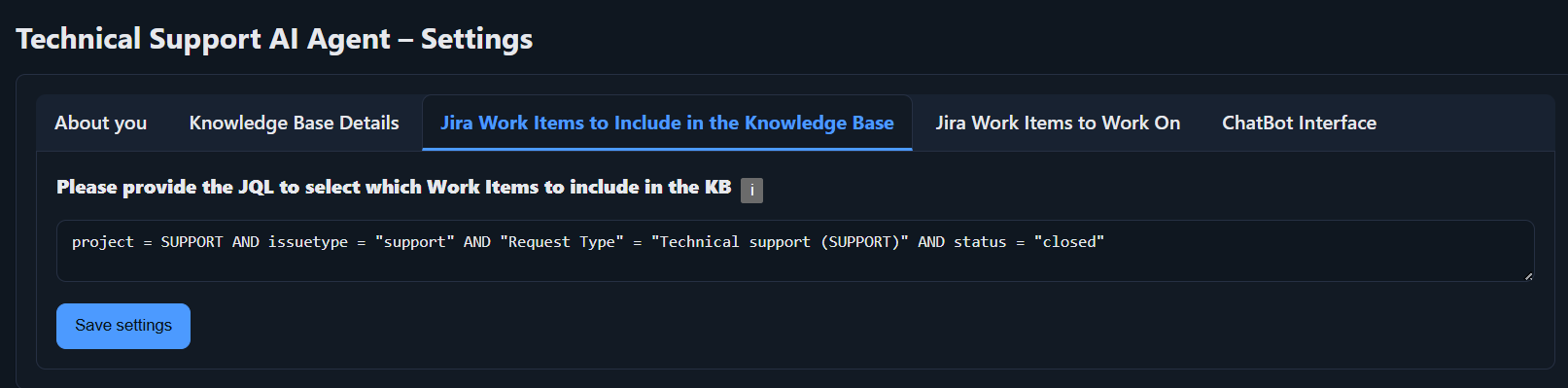Click the Technical Support AI Agent – Settings heading

274,39
